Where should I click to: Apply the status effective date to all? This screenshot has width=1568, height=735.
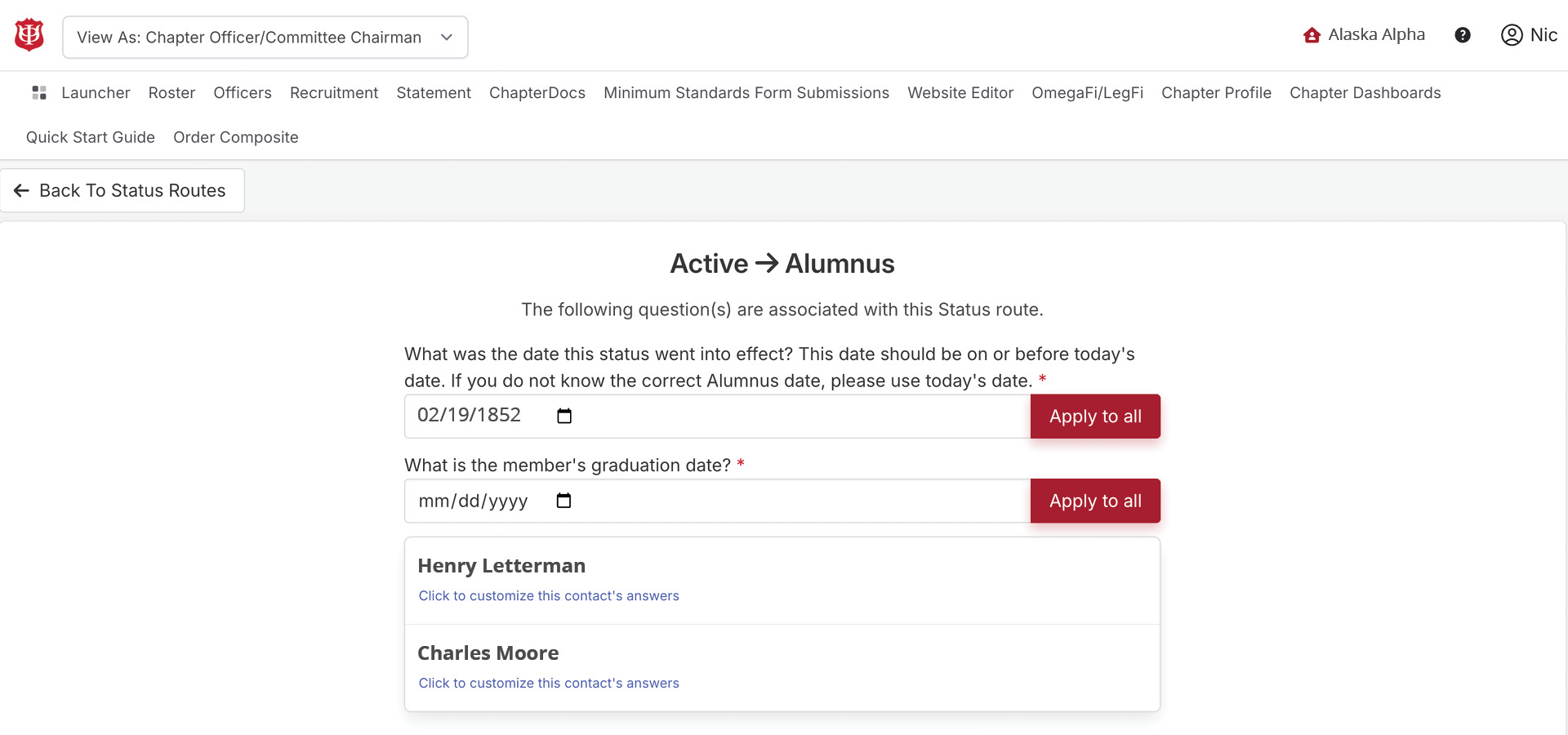coord(1095,416)
